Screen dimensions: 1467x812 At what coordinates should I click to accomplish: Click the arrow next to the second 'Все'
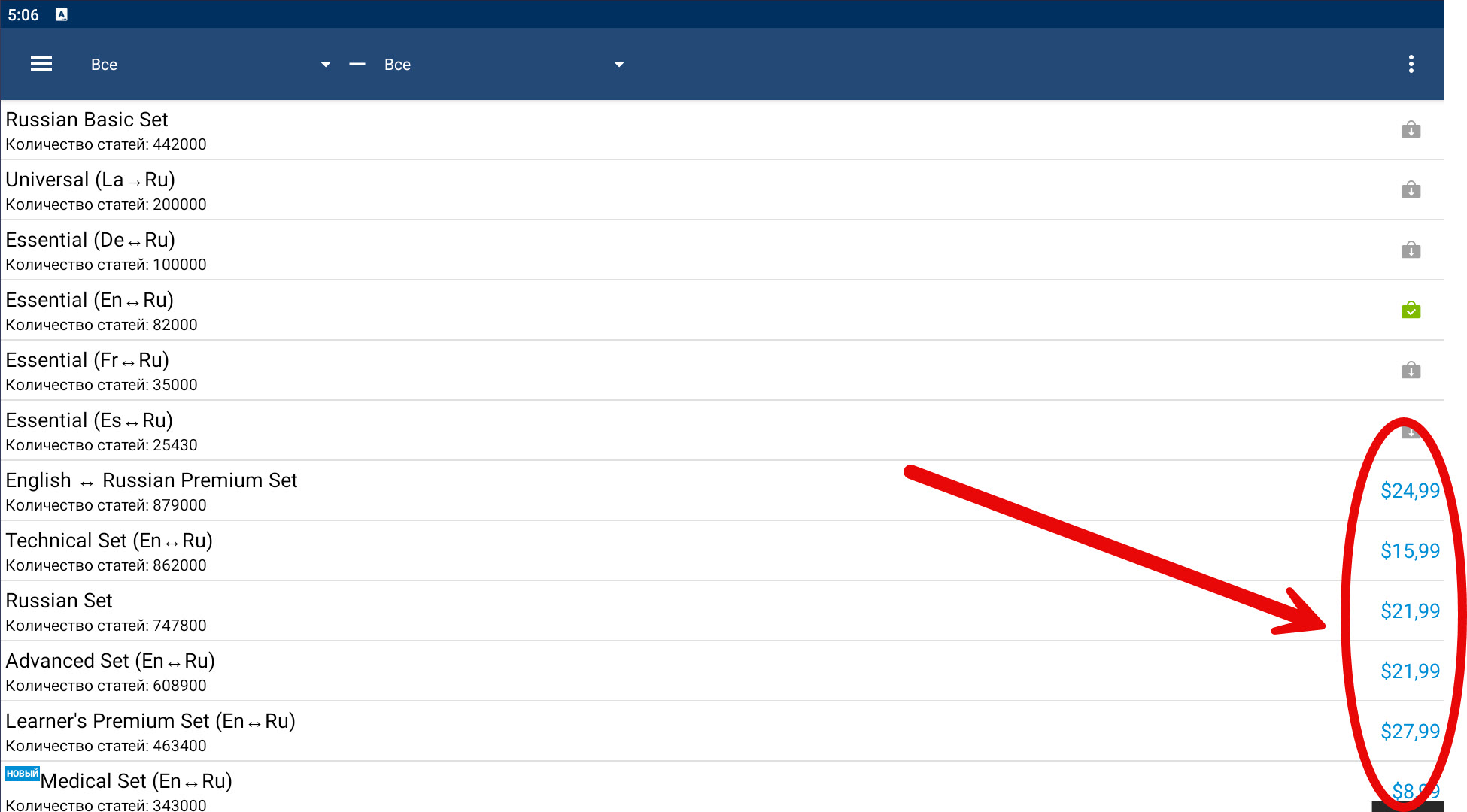tap(619, 65)
